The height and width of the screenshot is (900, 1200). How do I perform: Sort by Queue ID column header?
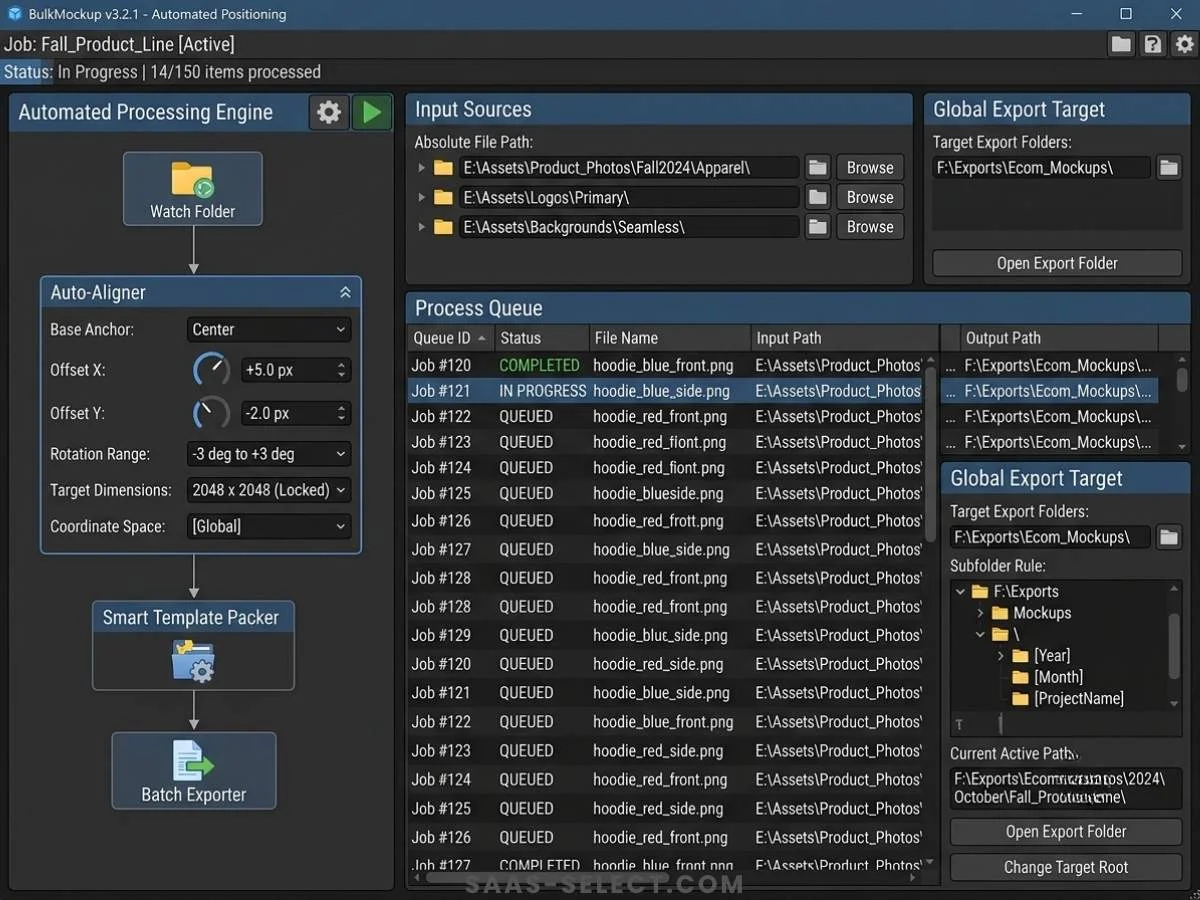pos(449,338)
